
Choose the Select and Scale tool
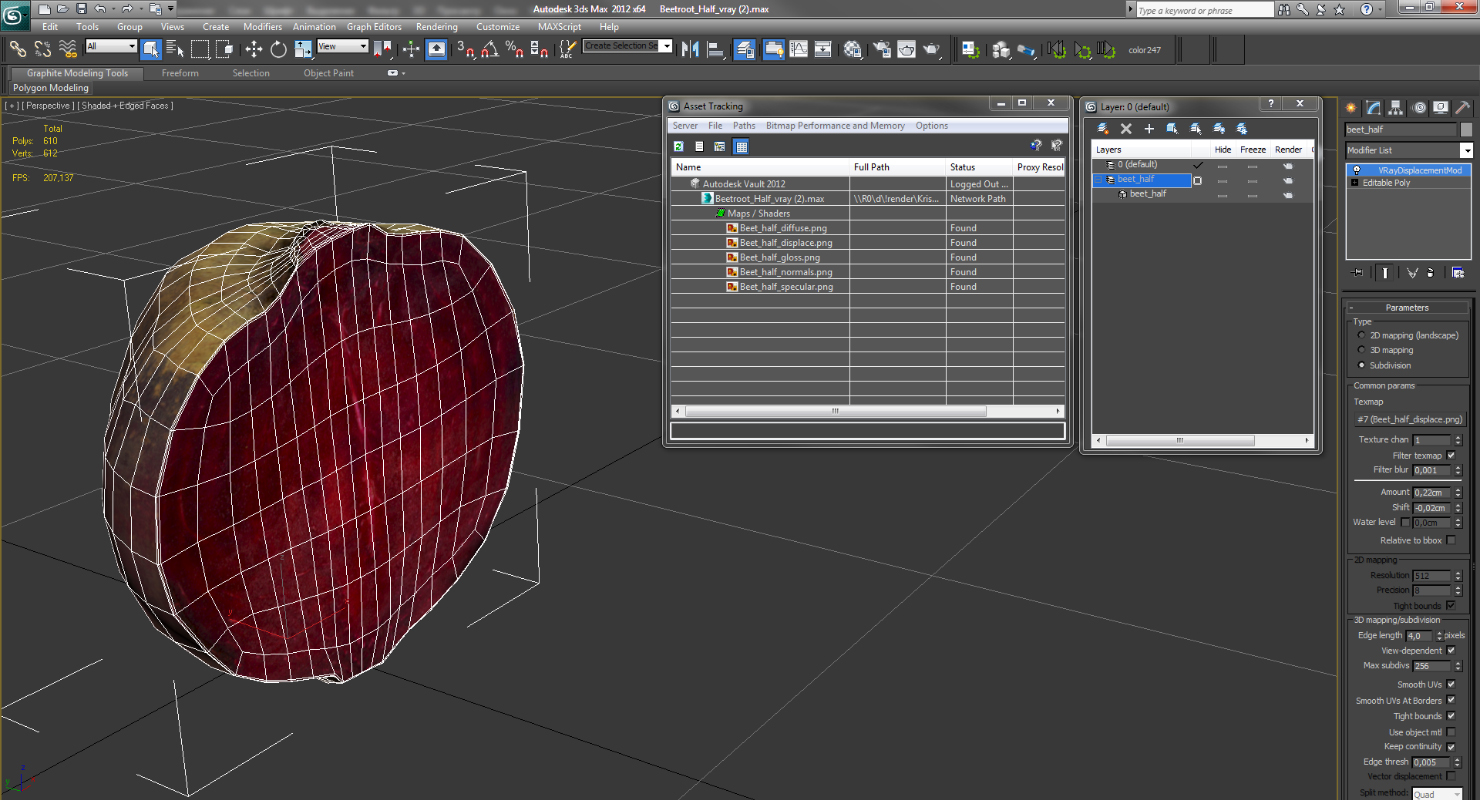[x=303, y=48]
